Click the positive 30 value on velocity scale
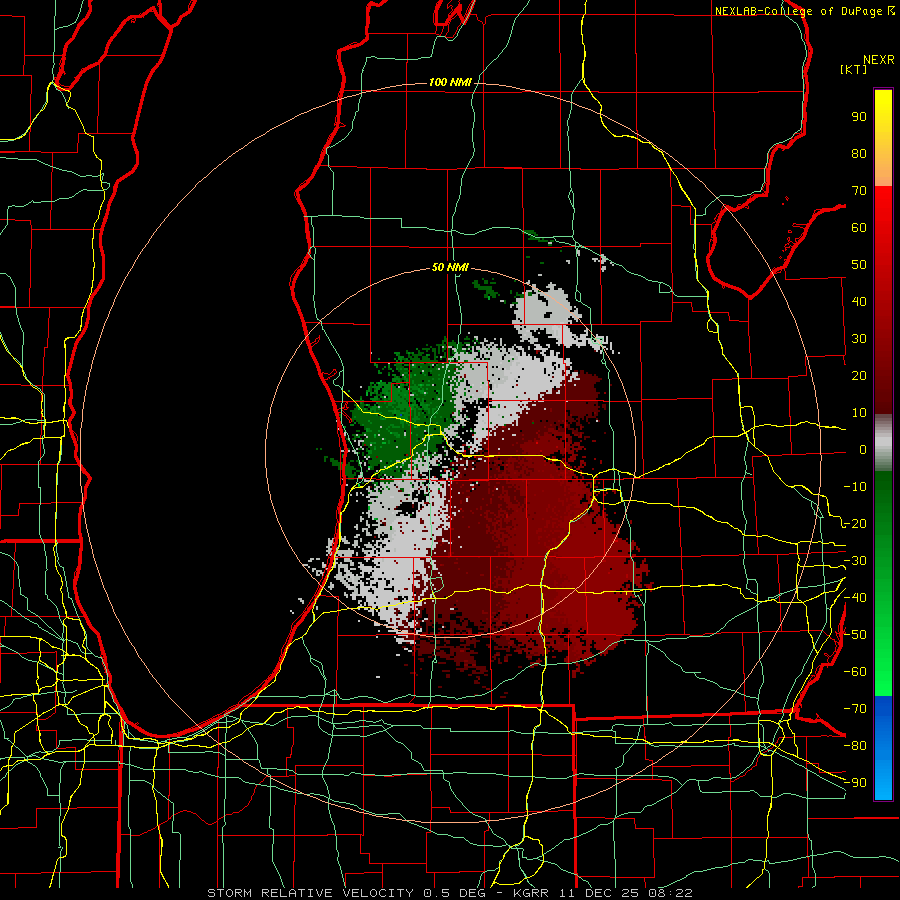This screenshot has height=900, width=900. [859, 339]
